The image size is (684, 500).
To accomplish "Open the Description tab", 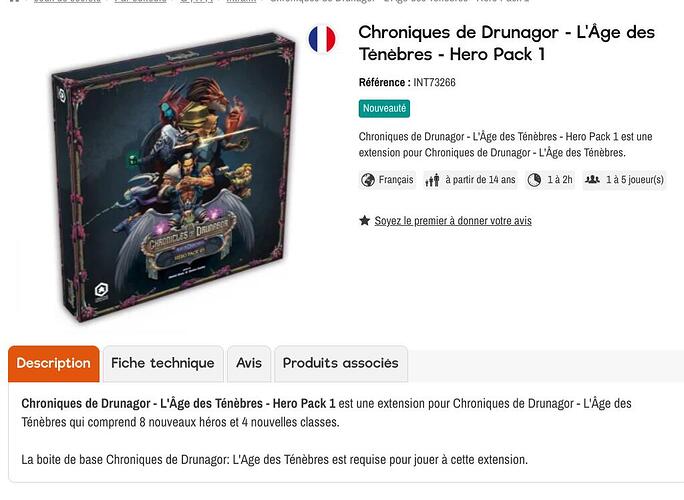I will click(54, 363).
